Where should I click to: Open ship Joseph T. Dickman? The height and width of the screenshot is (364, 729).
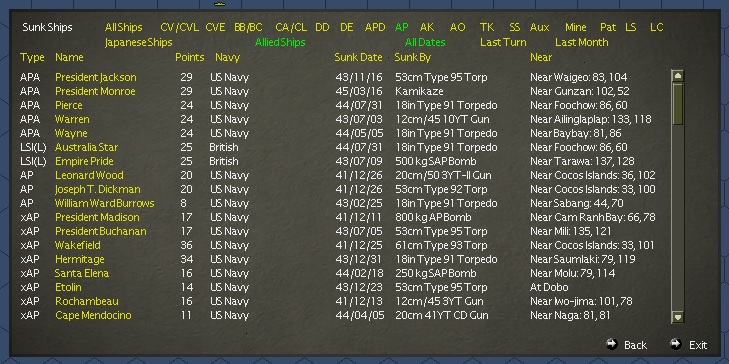coord(98,189)
